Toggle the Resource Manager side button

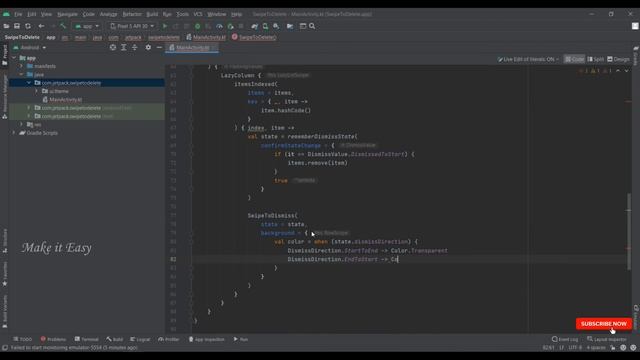4,97
